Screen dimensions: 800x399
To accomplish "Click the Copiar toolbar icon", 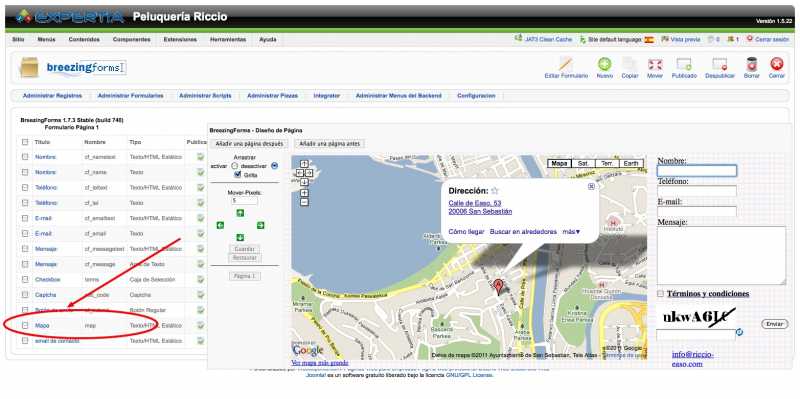I will (x=630, y=64).
